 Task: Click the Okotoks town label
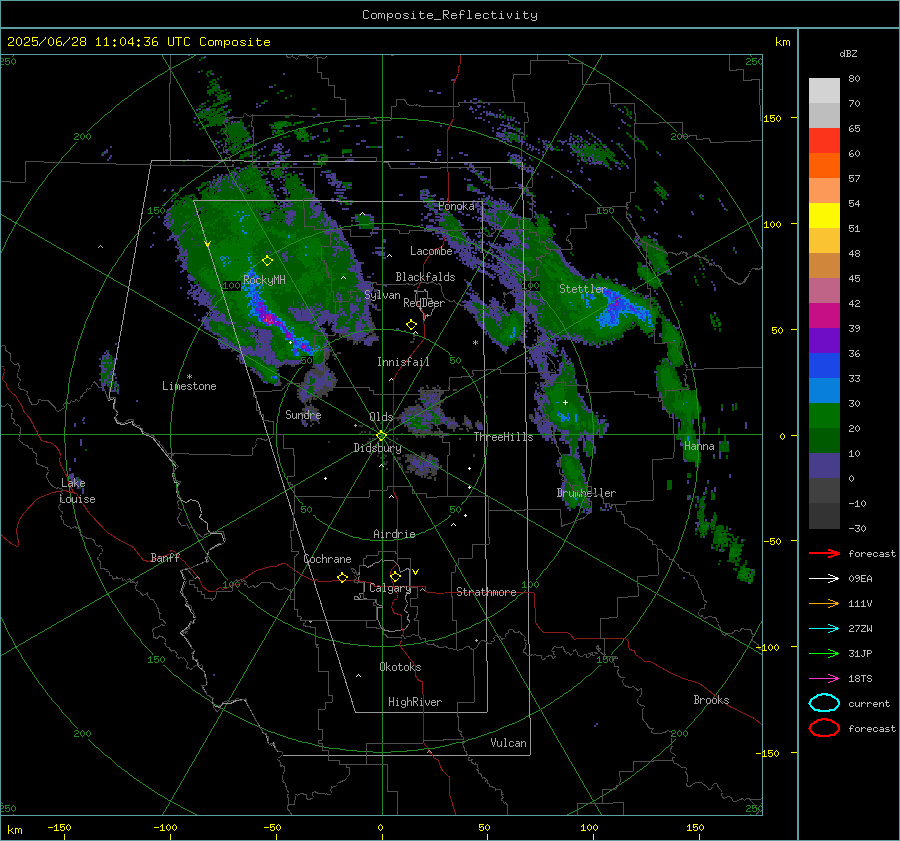pyautogui.click(x=400, y=667)
